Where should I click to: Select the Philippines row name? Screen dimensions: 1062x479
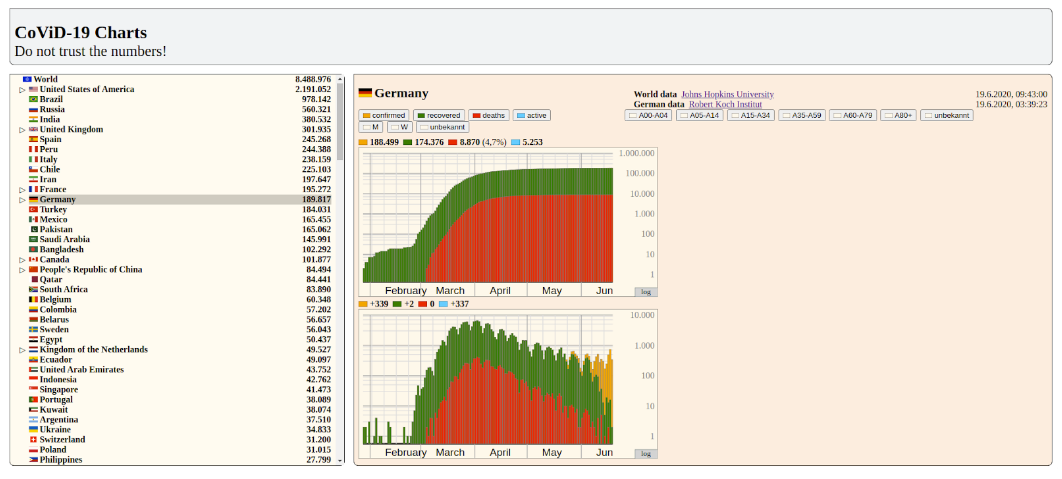[x=61, y=460]
